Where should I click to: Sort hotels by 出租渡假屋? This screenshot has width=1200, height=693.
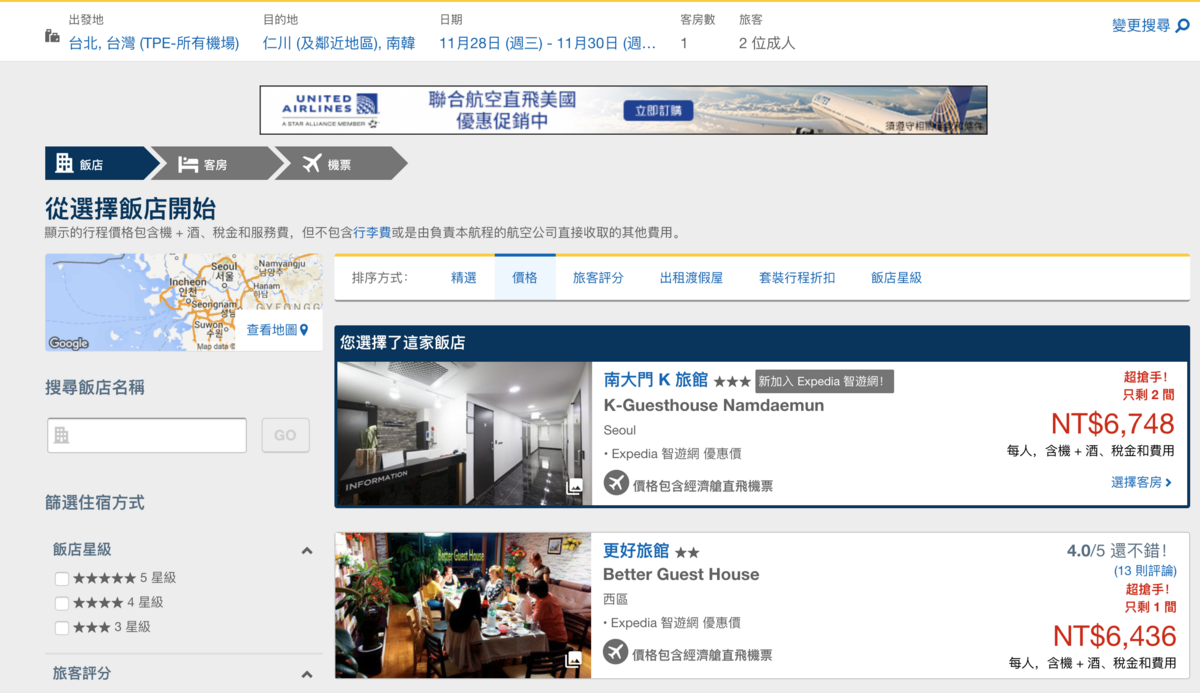(691, 278)
